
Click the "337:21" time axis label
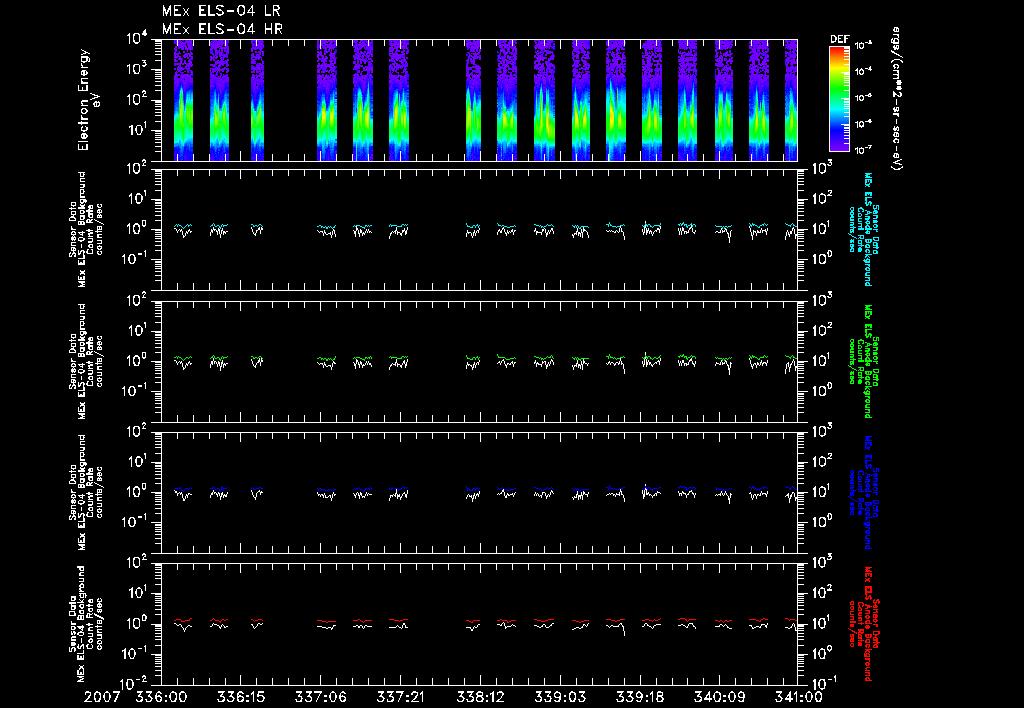click(x=400, y=697)
